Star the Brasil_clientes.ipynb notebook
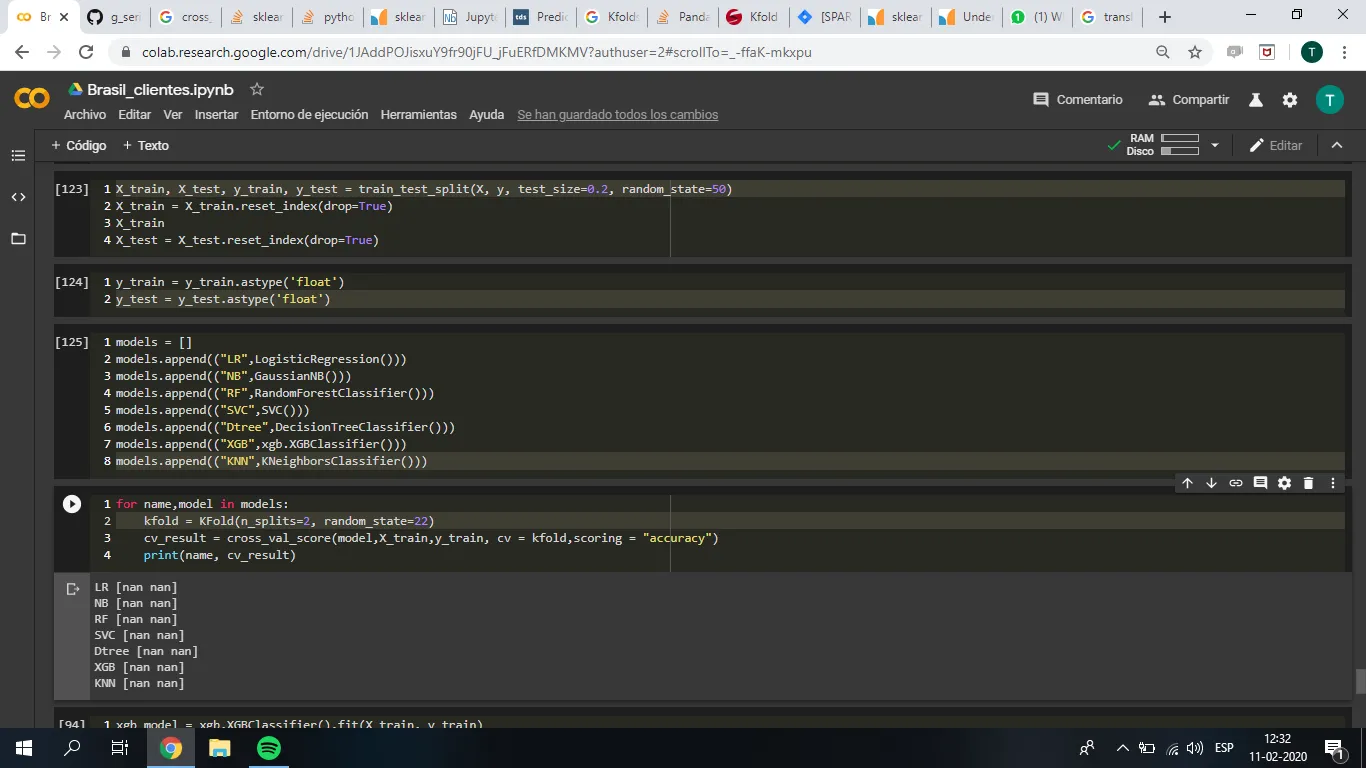 [x=257, y=89]
